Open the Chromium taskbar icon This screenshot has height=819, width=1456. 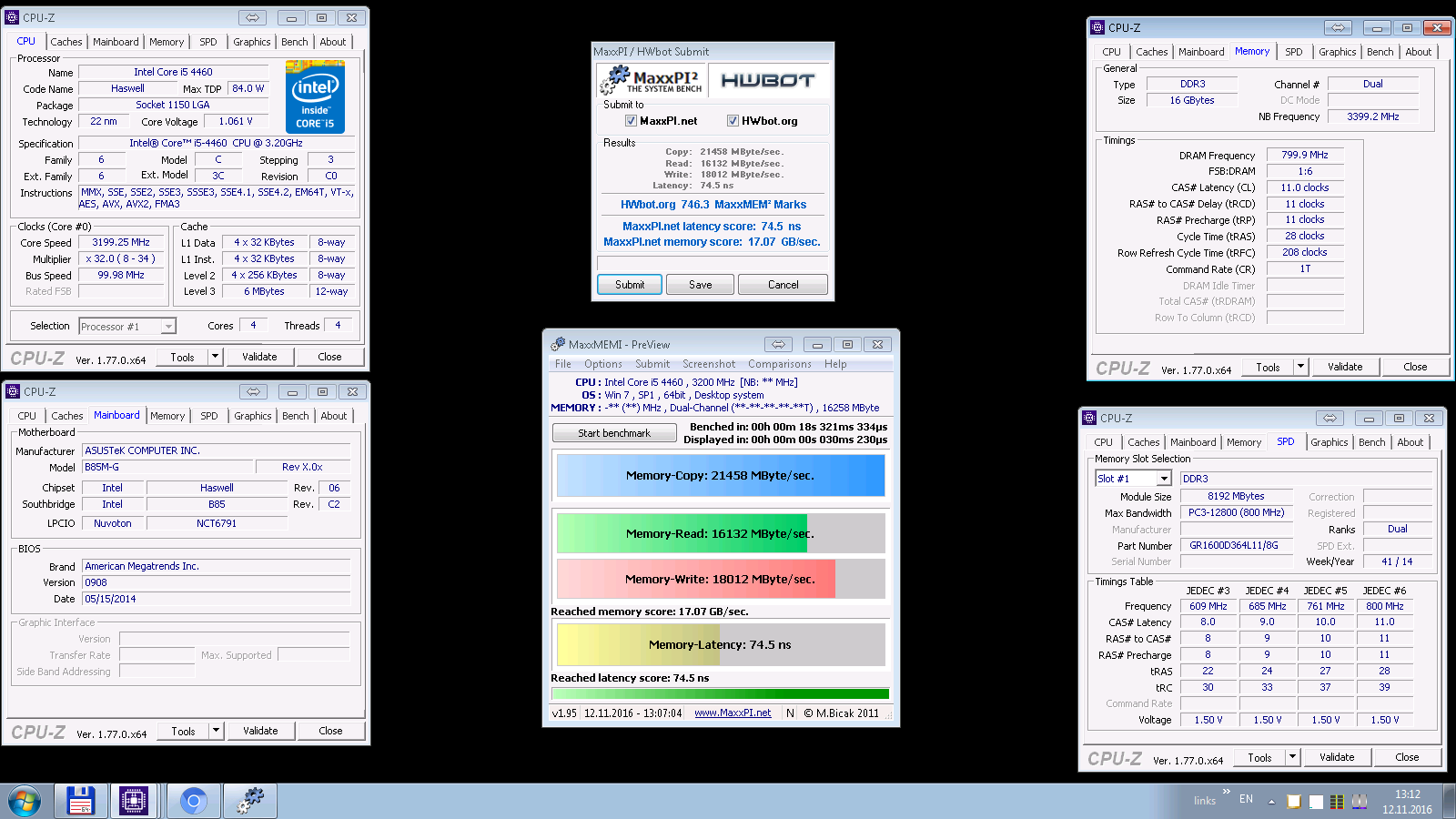coord(193,801)
